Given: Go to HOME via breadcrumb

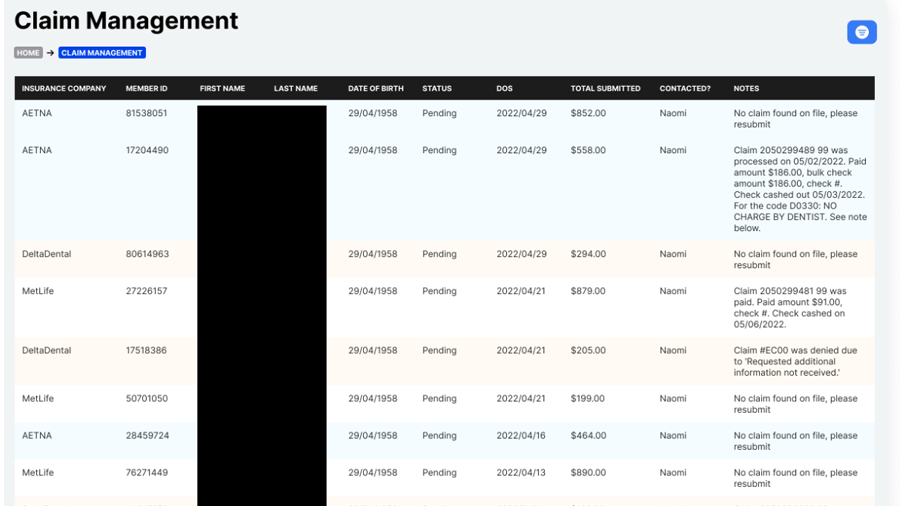Looking at the screenshot, I should (28, 53).
